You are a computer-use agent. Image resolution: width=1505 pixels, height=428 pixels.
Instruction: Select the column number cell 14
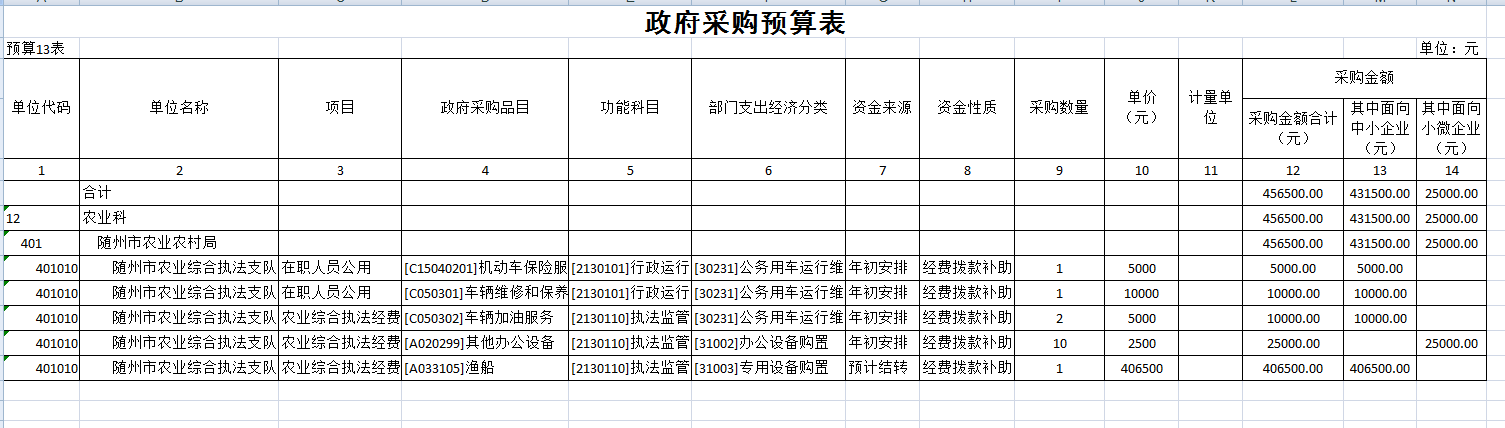[x=1452, y=170]
